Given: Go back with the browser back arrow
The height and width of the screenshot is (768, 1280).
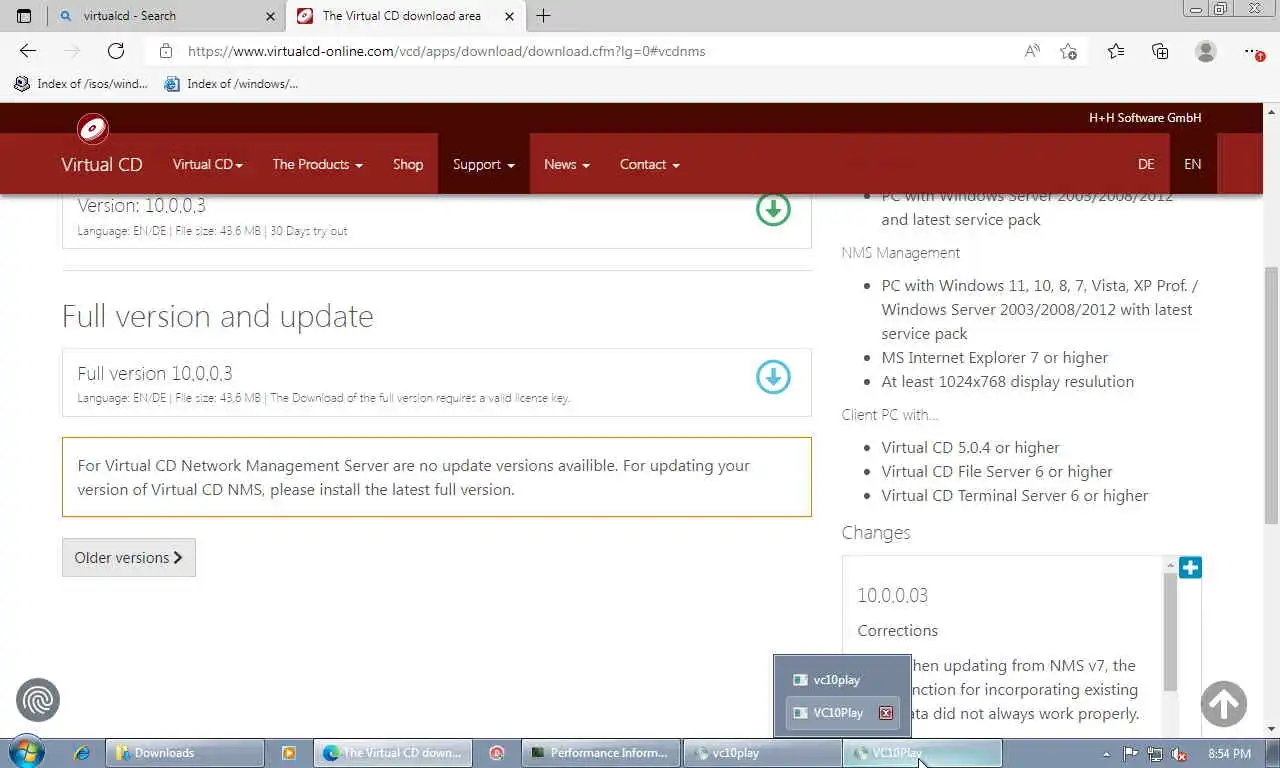Looking at the screenshot, I should 27,51.
